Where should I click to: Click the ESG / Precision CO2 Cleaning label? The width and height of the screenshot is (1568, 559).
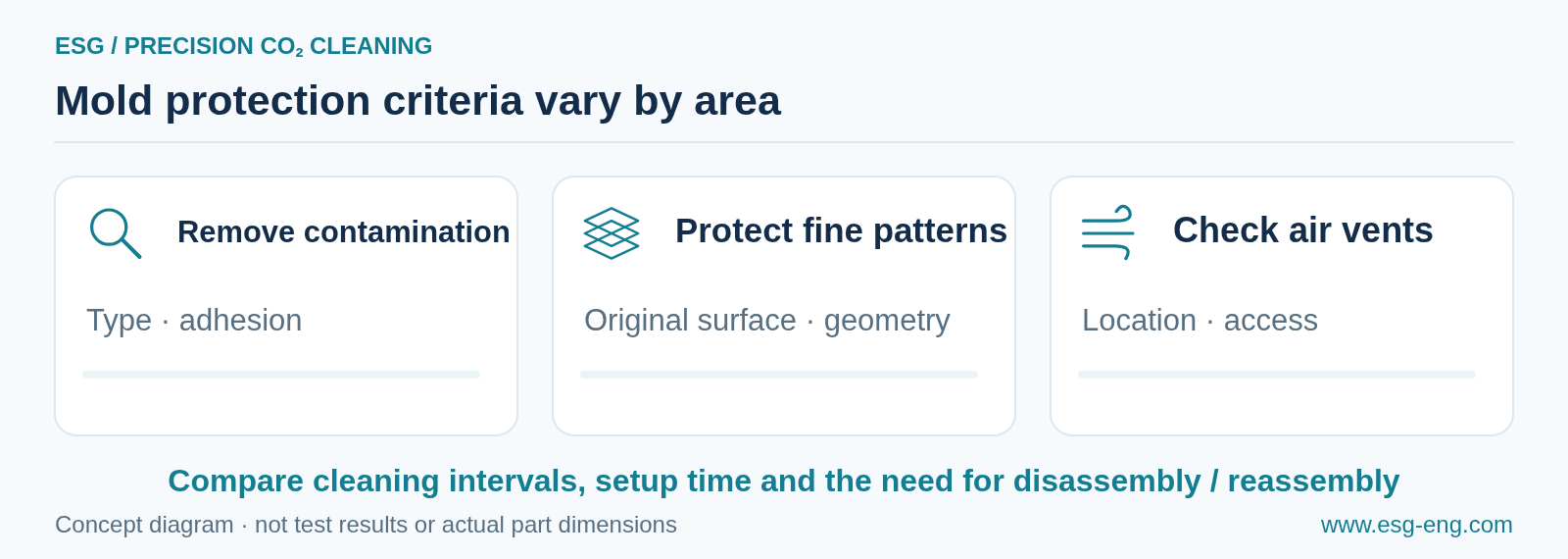(x=243, y=46)
